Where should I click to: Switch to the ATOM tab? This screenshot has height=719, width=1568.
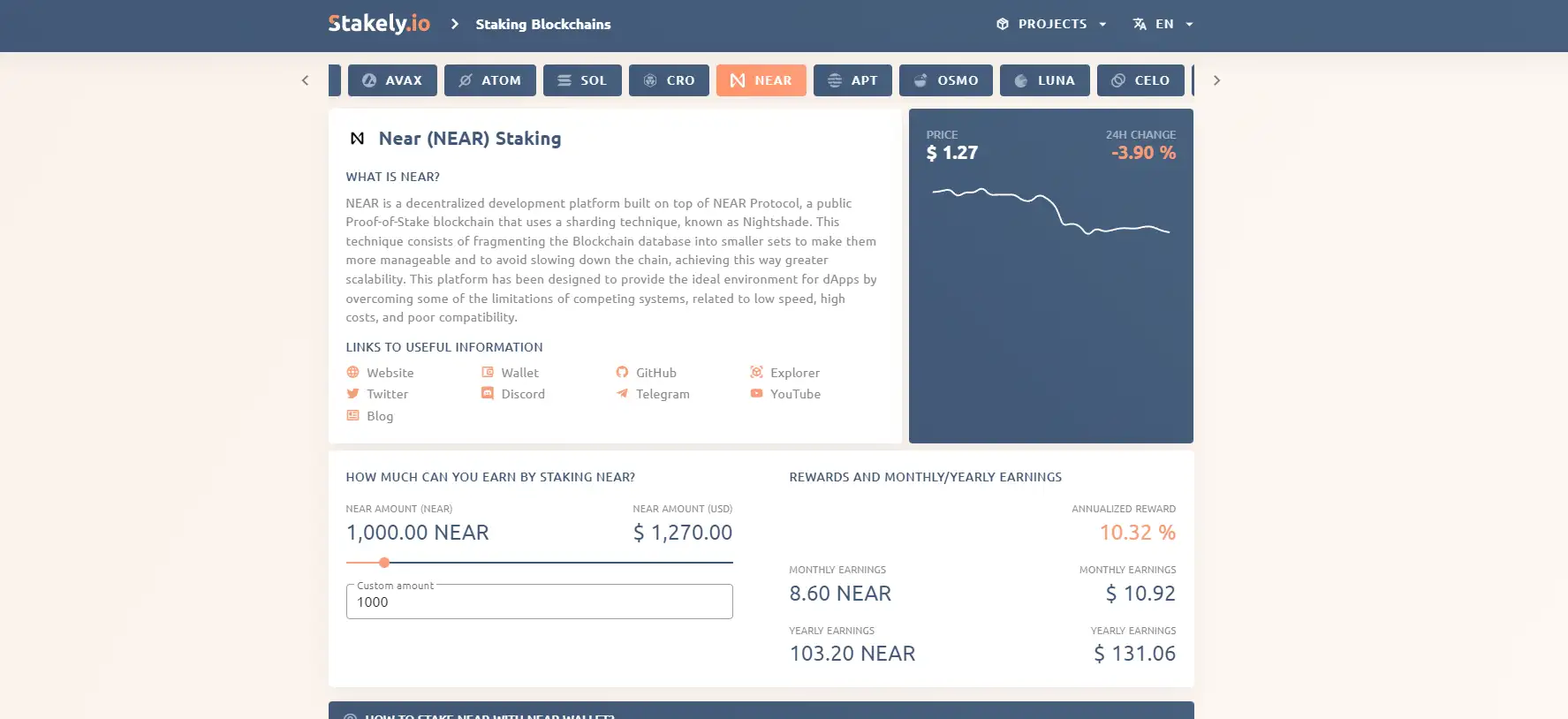(x=489, y=80)
